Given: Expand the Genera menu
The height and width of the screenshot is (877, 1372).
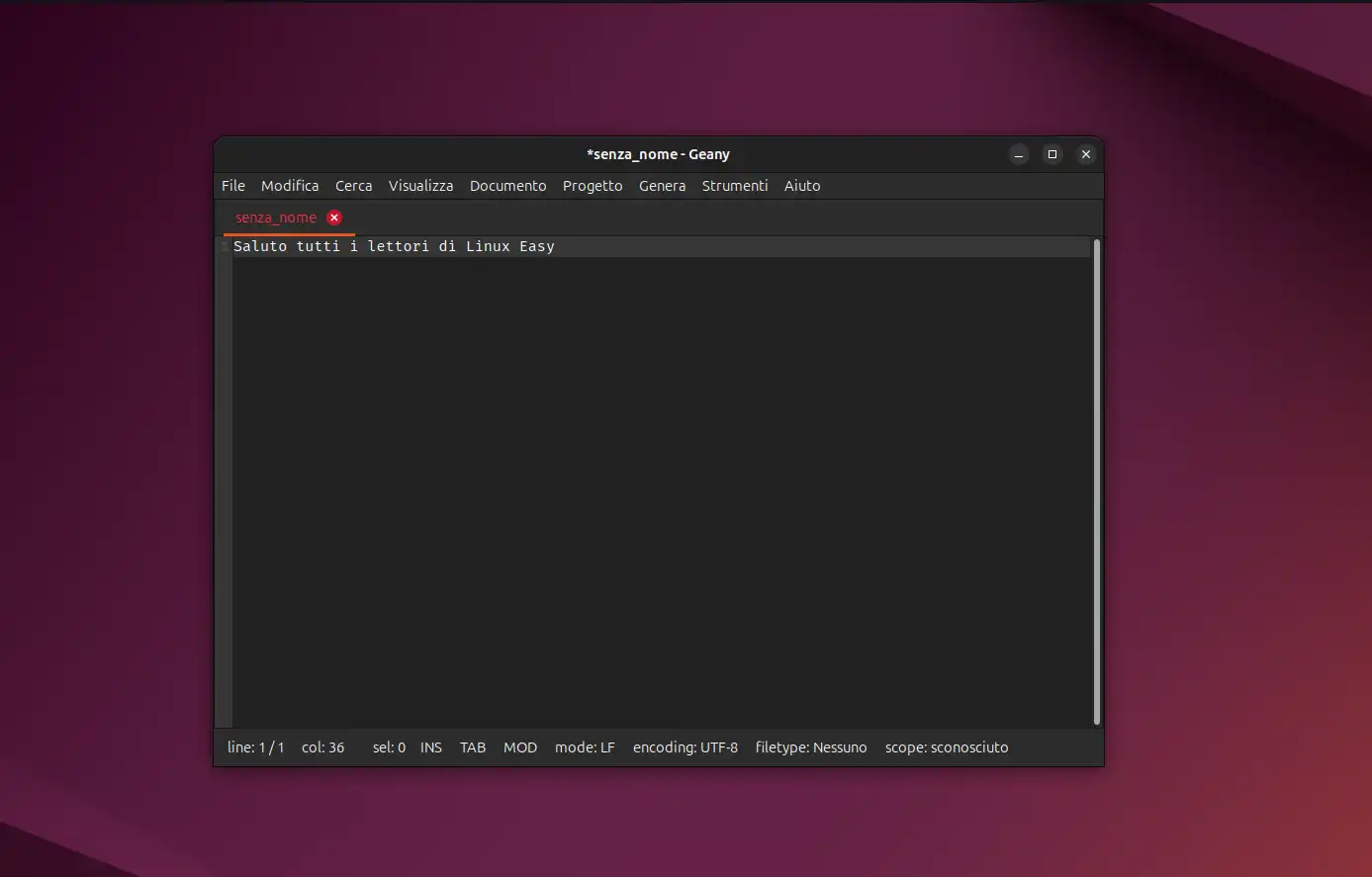Looking at the screenshot, I should coord(662,186).
